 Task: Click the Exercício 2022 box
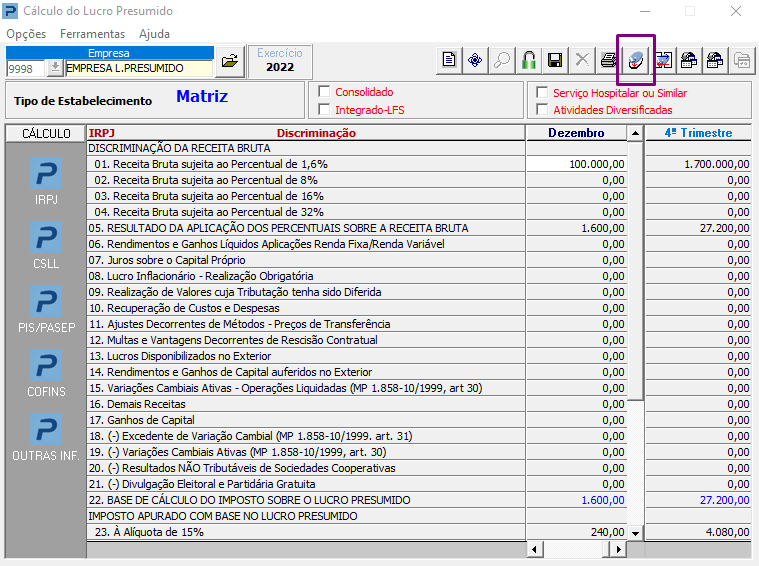click(x=280, y=61)
